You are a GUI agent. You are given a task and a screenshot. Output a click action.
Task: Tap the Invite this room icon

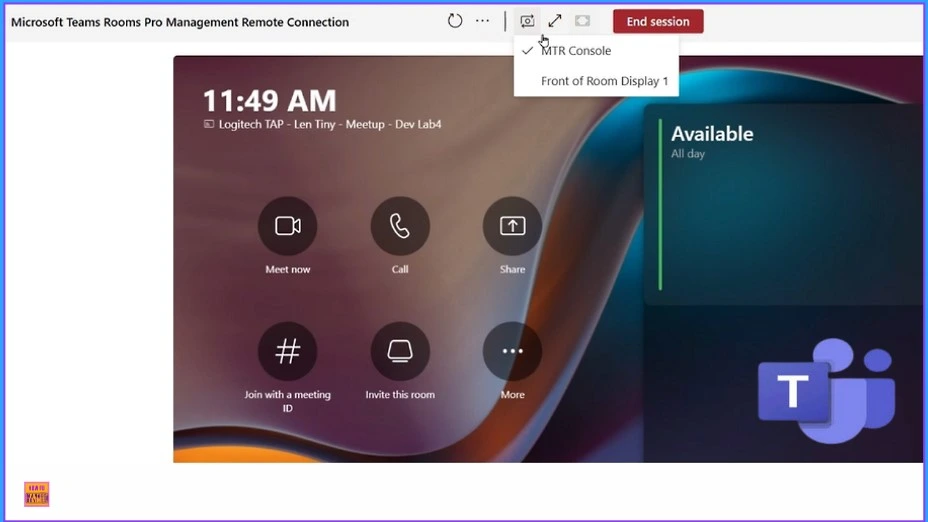pos(400,351)
